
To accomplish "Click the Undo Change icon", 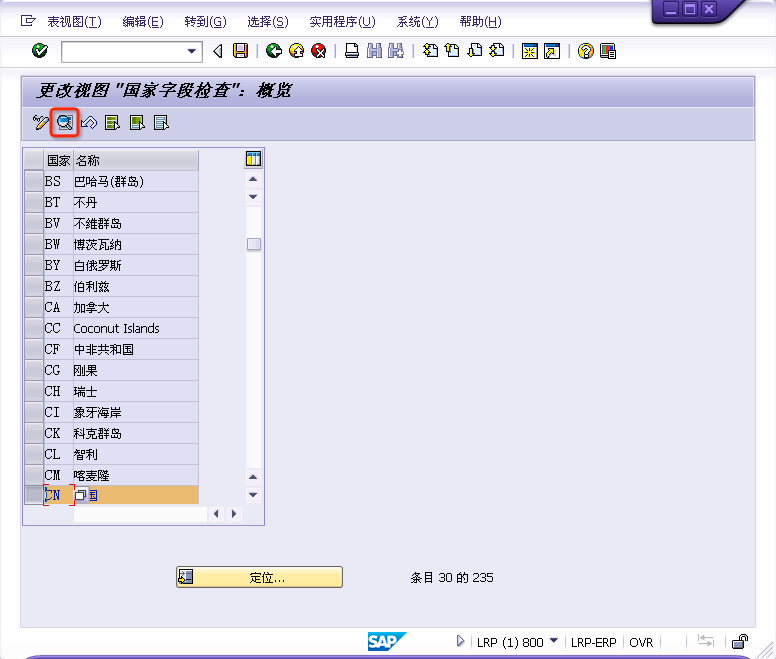I will coord(89,122).
